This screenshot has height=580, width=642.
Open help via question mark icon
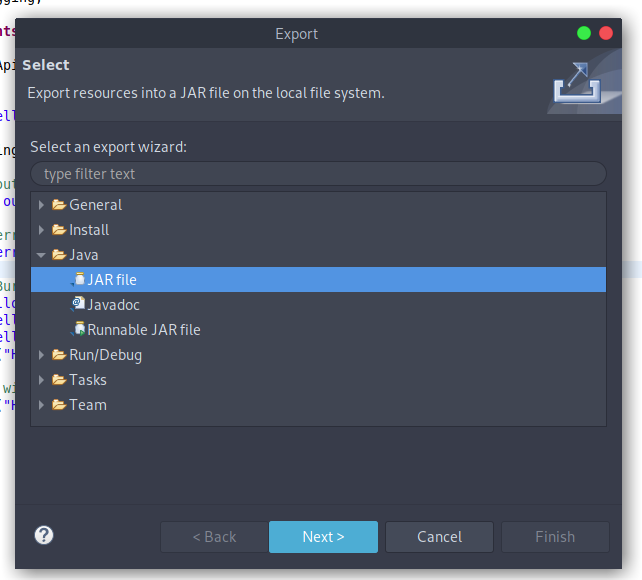click(44, 535)
